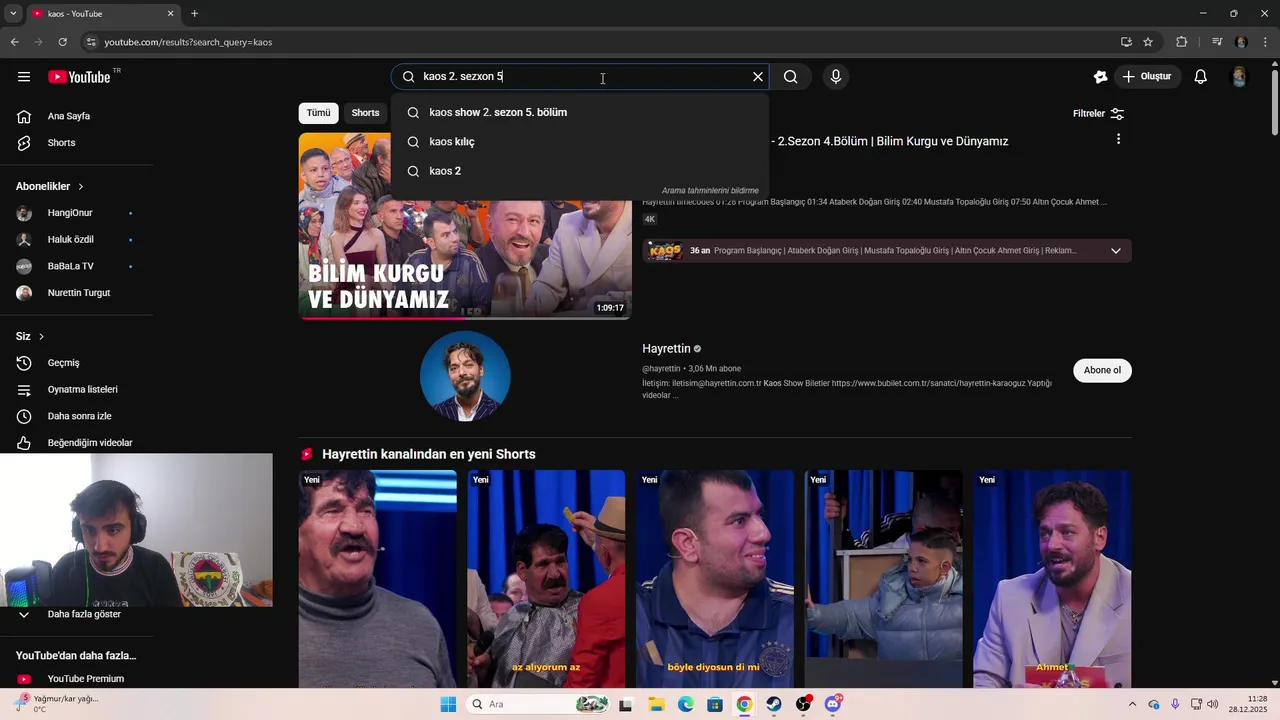Screen dimensions: 1280x720
Task: Pick suggestion kaos 2
Action: point(580,171)
